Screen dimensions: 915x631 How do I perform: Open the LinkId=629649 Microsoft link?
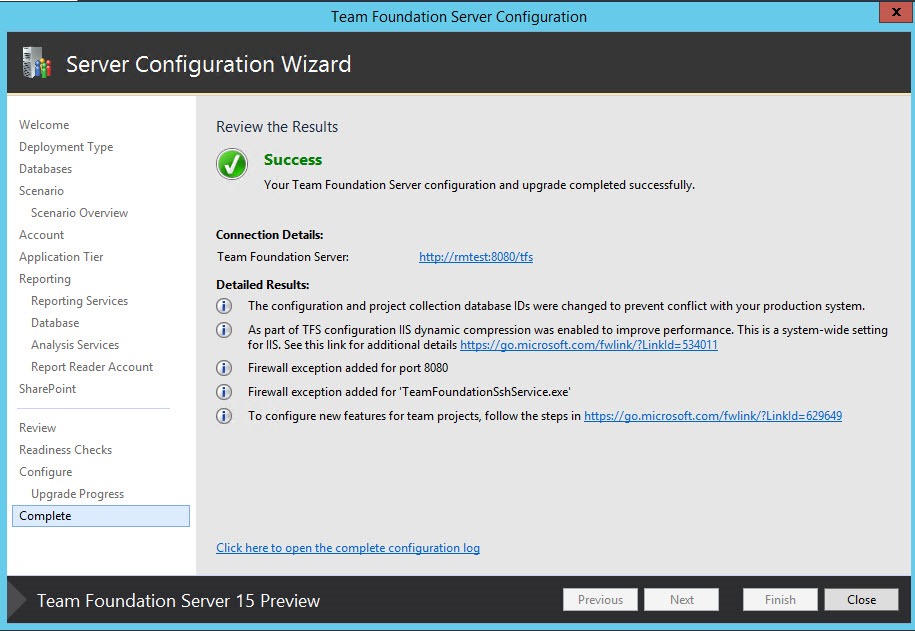tap(713, 416)
